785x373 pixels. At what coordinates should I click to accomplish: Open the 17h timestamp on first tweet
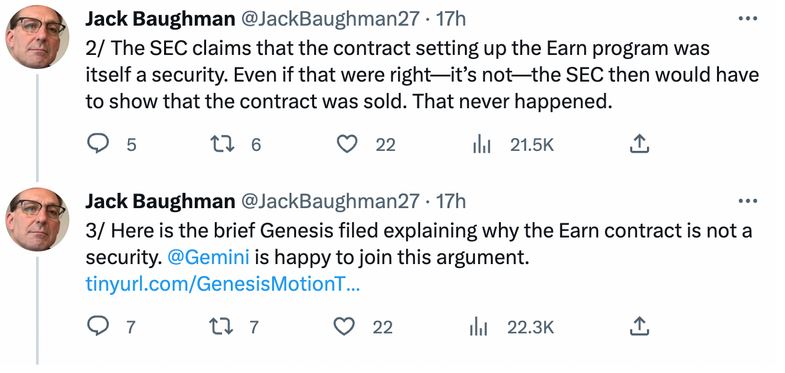point(450,19)
